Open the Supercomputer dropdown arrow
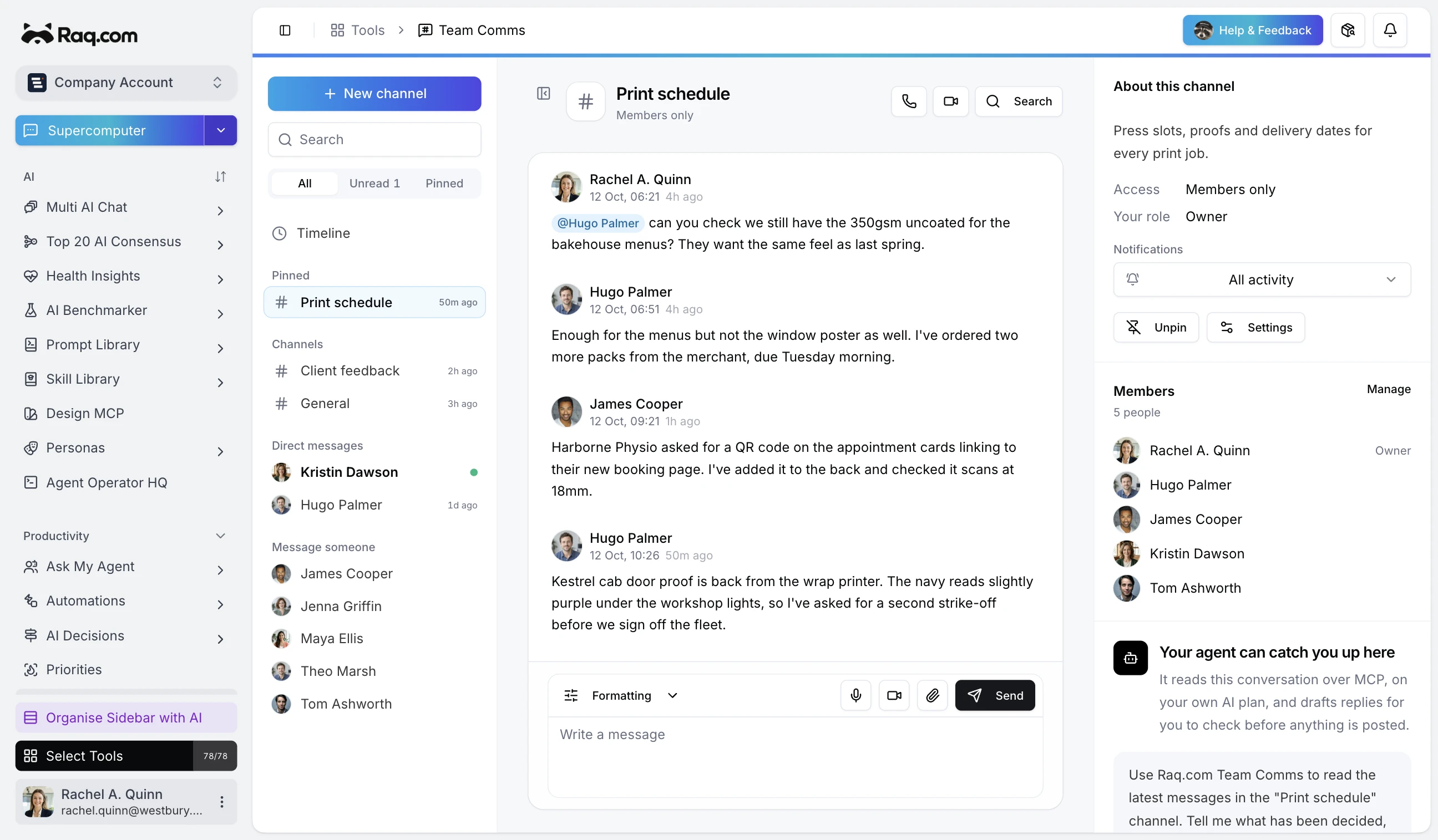 [221, 131]
